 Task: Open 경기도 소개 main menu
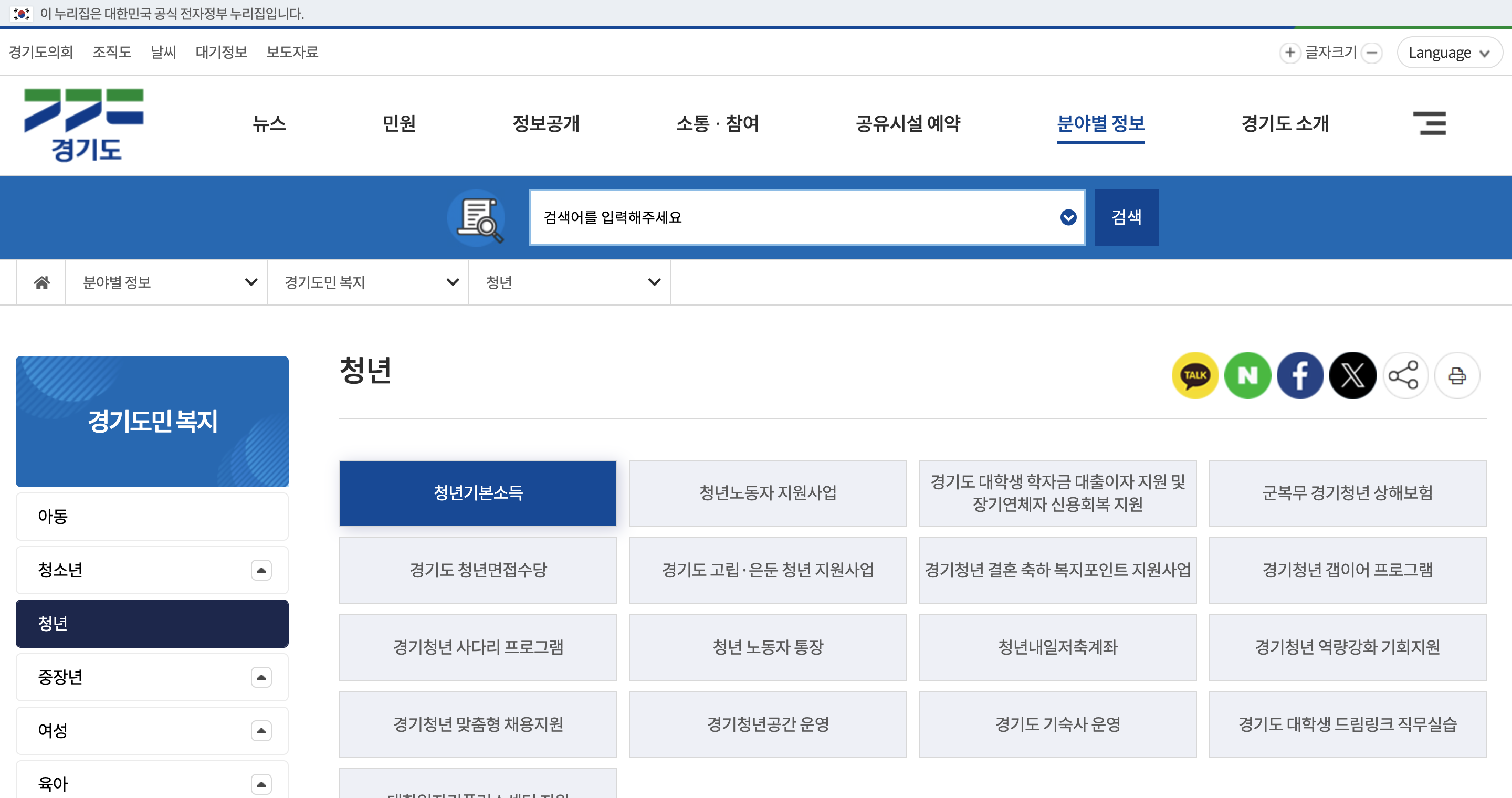1285,124
